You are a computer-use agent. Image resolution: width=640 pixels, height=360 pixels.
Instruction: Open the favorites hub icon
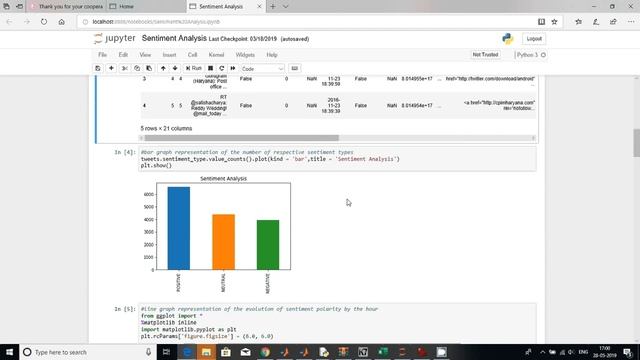click(x=578, y=22)
